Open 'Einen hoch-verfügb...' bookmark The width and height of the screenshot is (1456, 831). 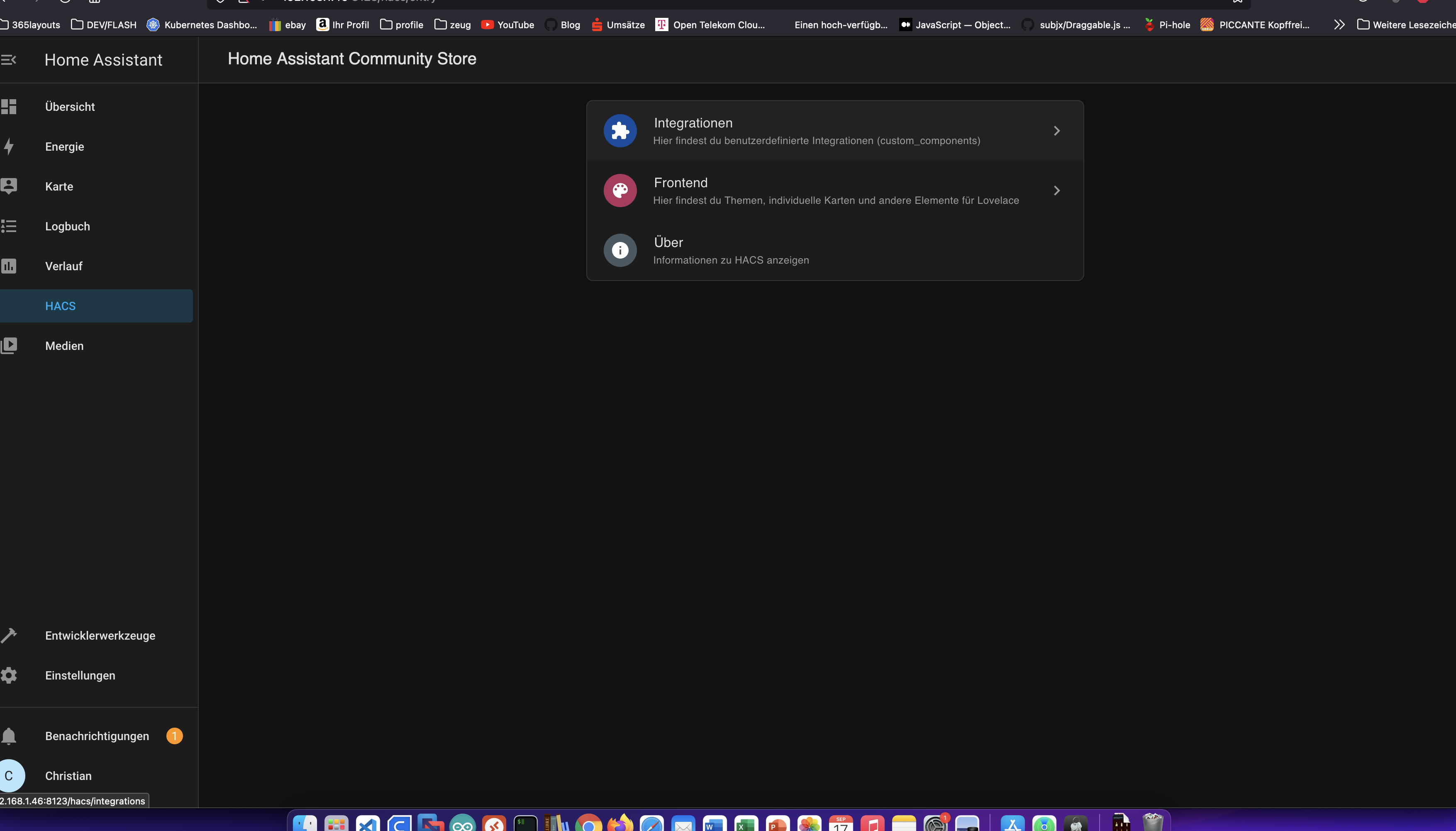click(841, 24)
